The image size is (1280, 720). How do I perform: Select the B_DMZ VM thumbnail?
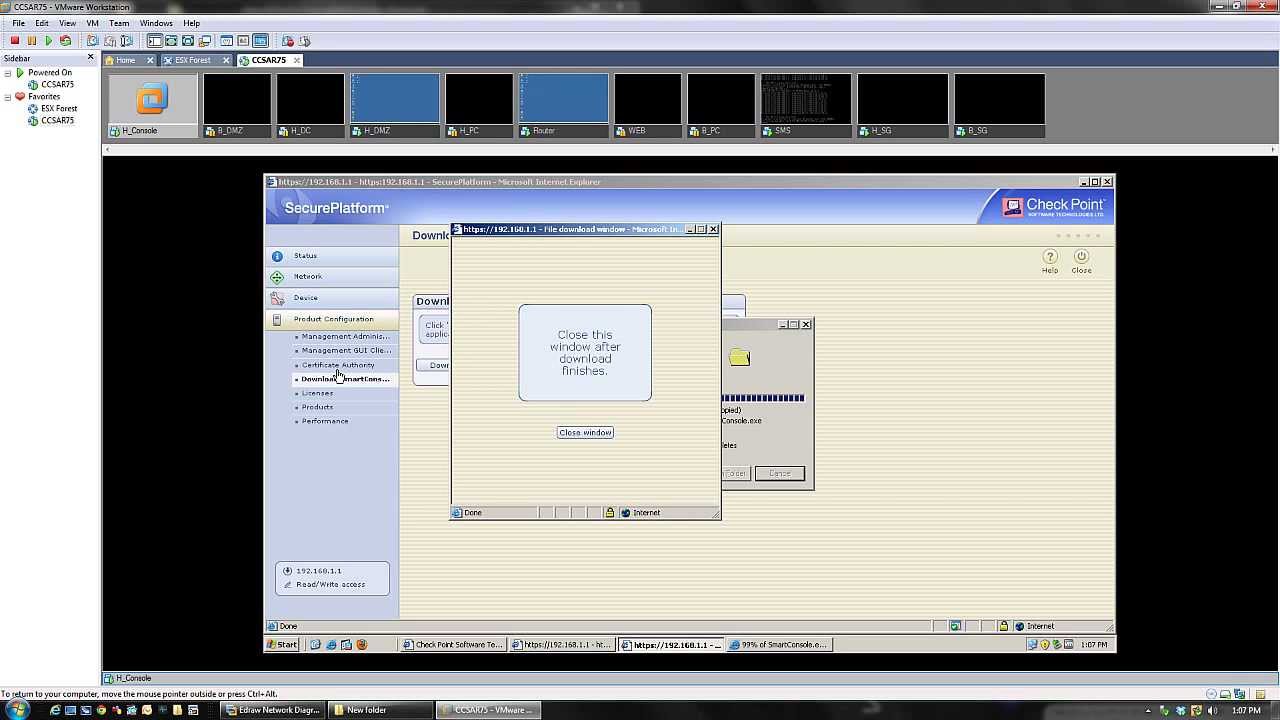pos(237,105)
